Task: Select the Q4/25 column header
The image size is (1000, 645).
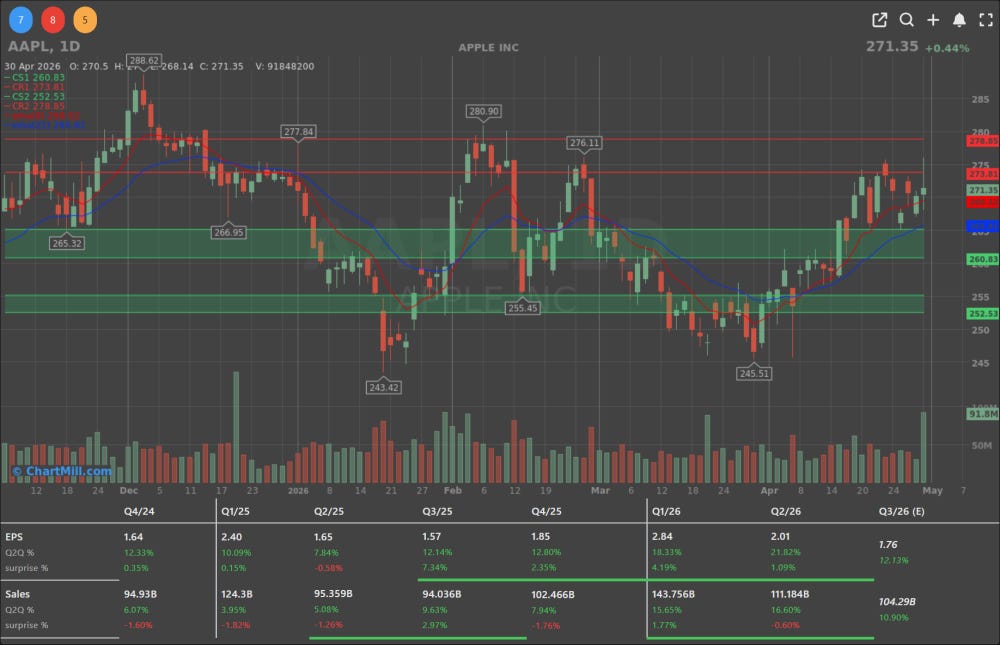Action: point(547,512)
